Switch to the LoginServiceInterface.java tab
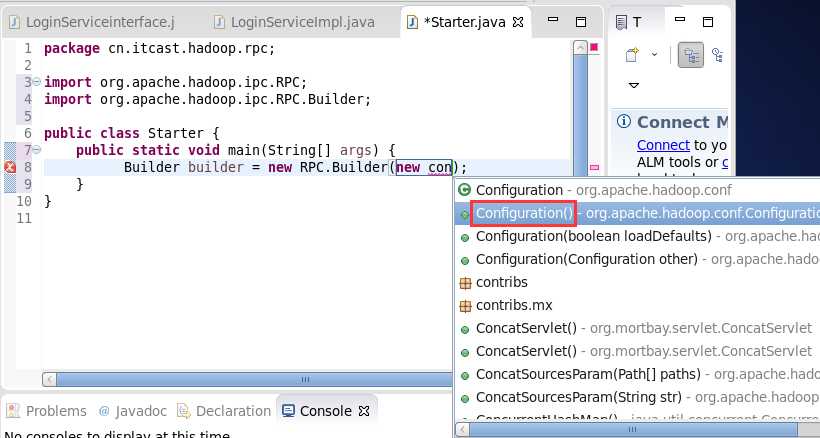 [92, 22]
